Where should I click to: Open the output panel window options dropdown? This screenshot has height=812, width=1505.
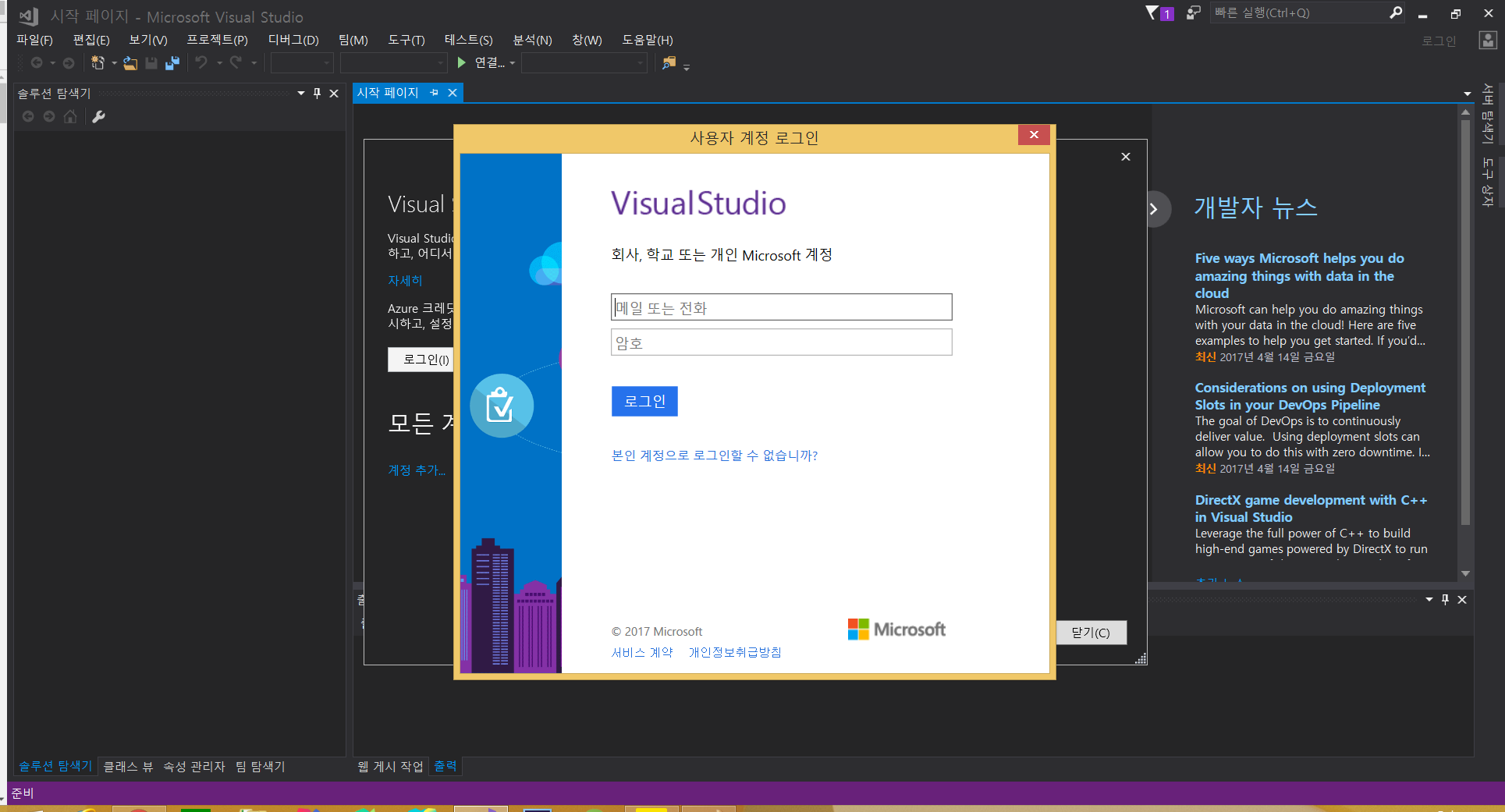click(x=1429, y=600)
